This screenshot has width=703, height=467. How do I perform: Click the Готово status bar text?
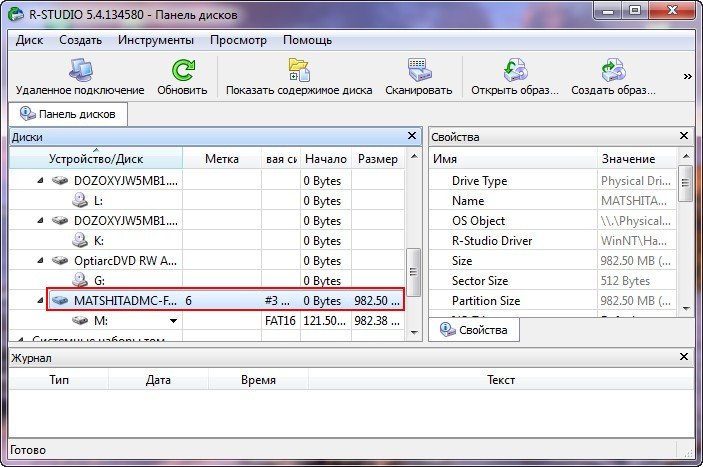point(28,450)
